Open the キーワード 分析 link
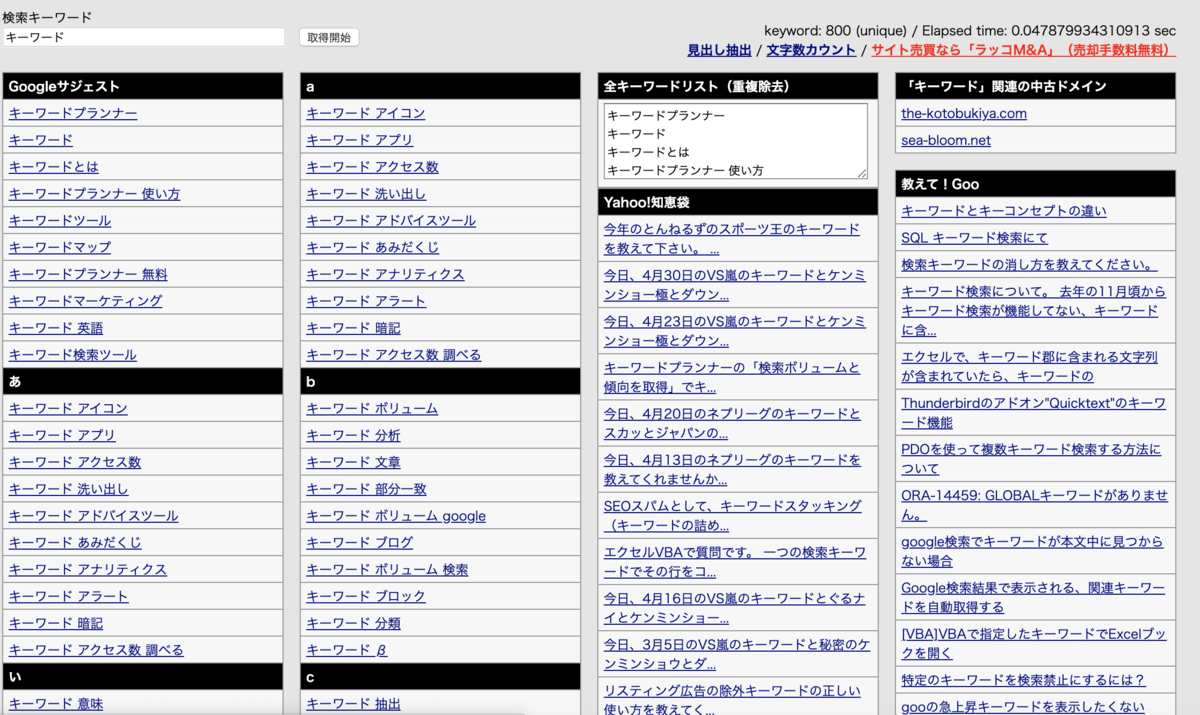The width and height of the screenshot is (1200, 715). coord(353,436)
